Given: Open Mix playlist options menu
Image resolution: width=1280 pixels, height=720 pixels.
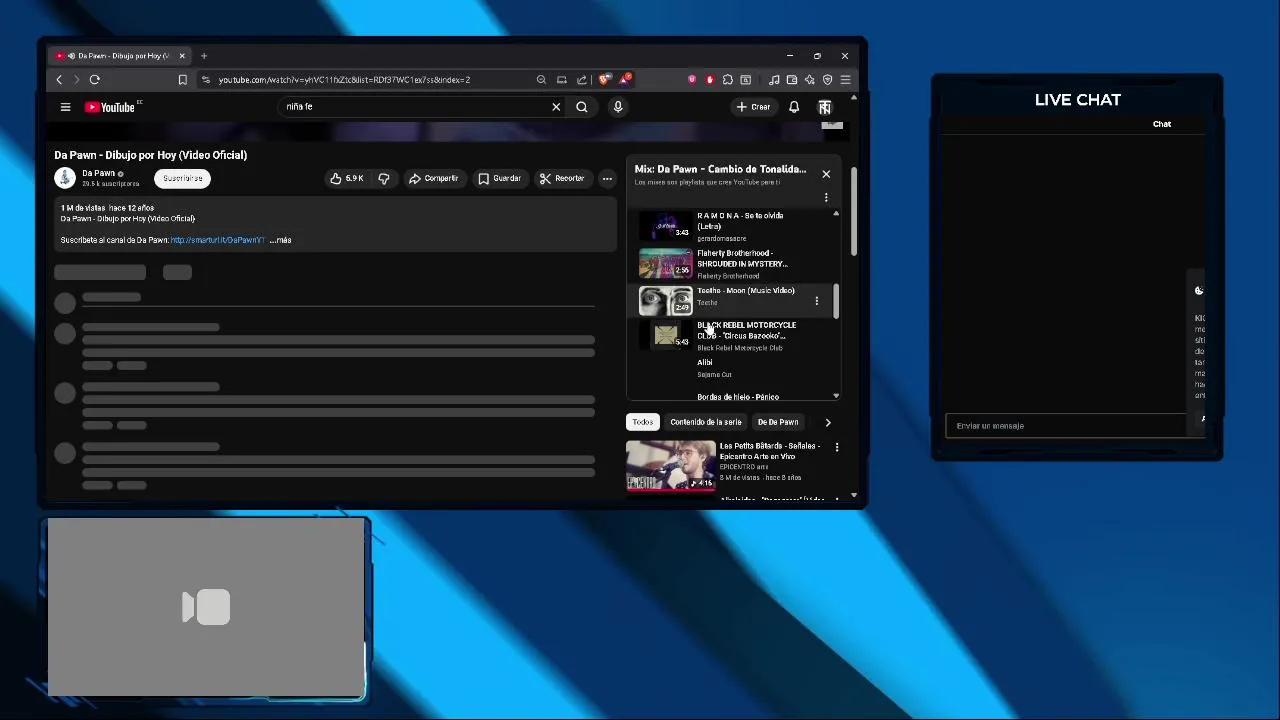Looking at the screenshot, I should coord(826,197).
